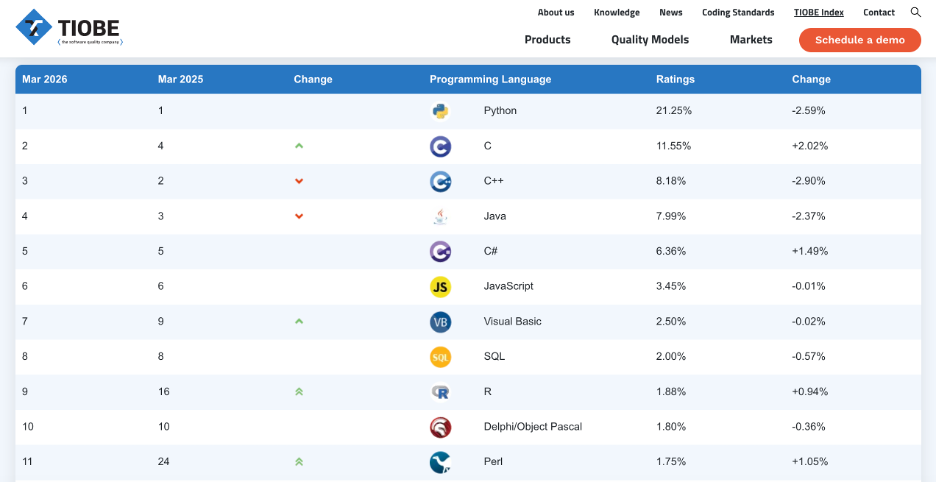Click the language name C++
936x482 pixels.
(x=494, y=181)
